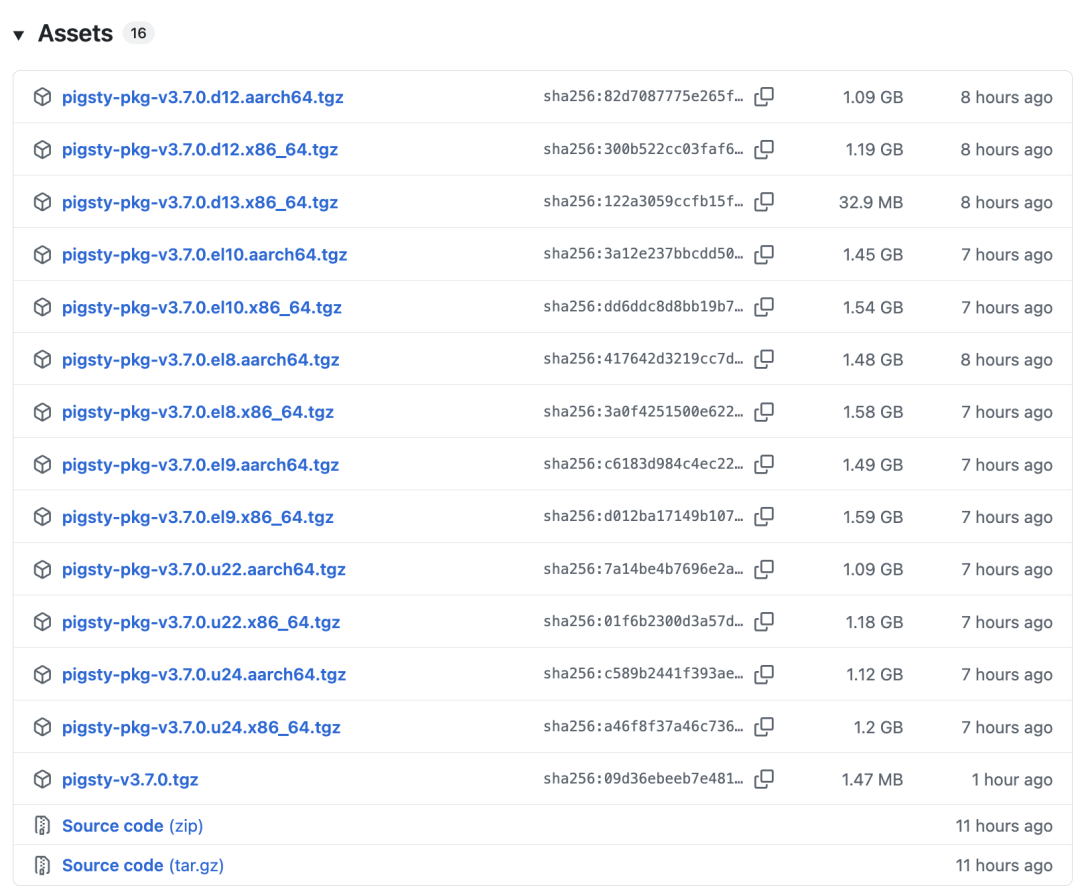
Task: Select hash text sha256:417642d3219cc7d…
Action: (643, 359)
